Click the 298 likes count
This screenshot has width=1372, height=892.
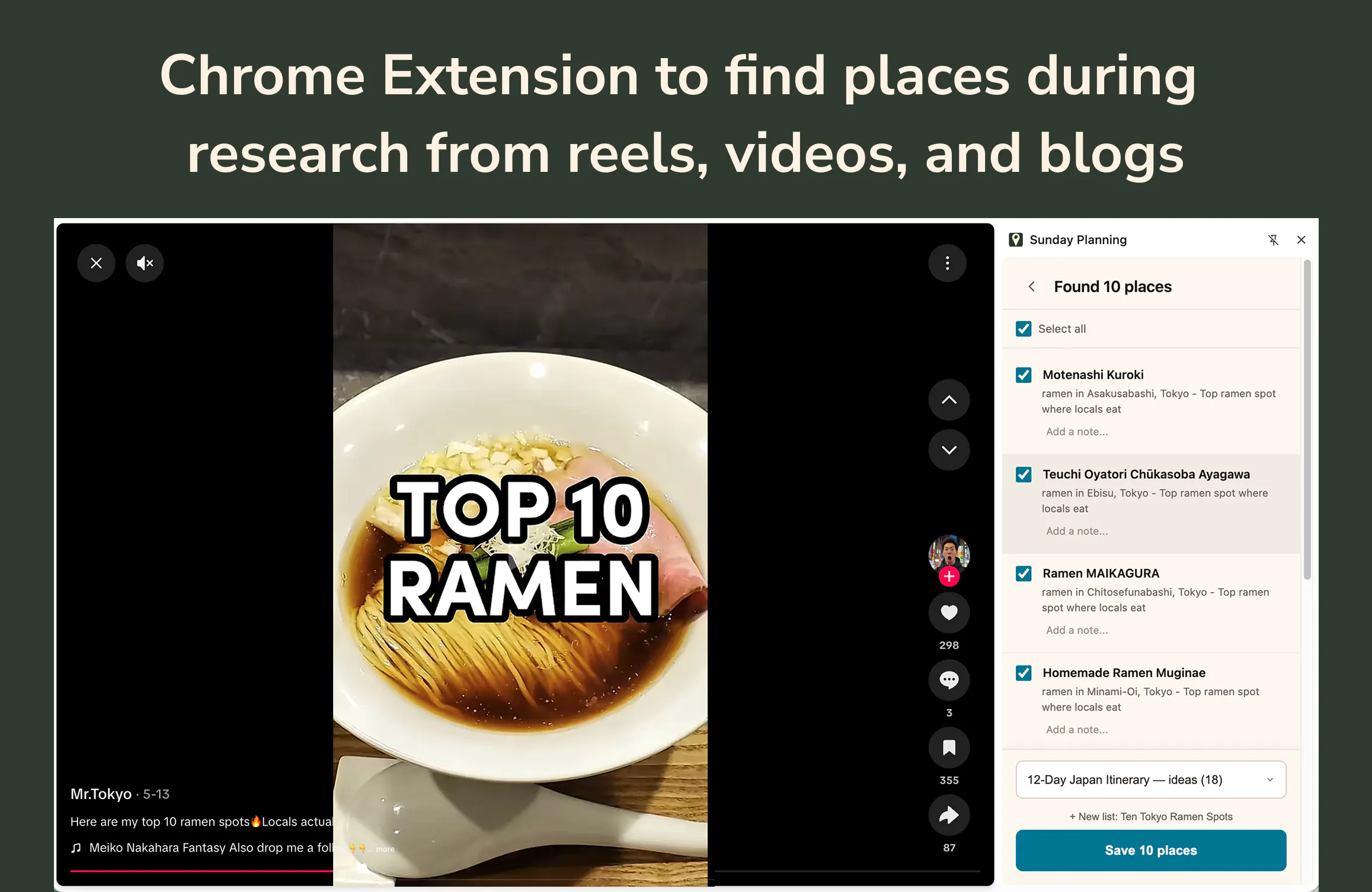(x=949, y=645)
